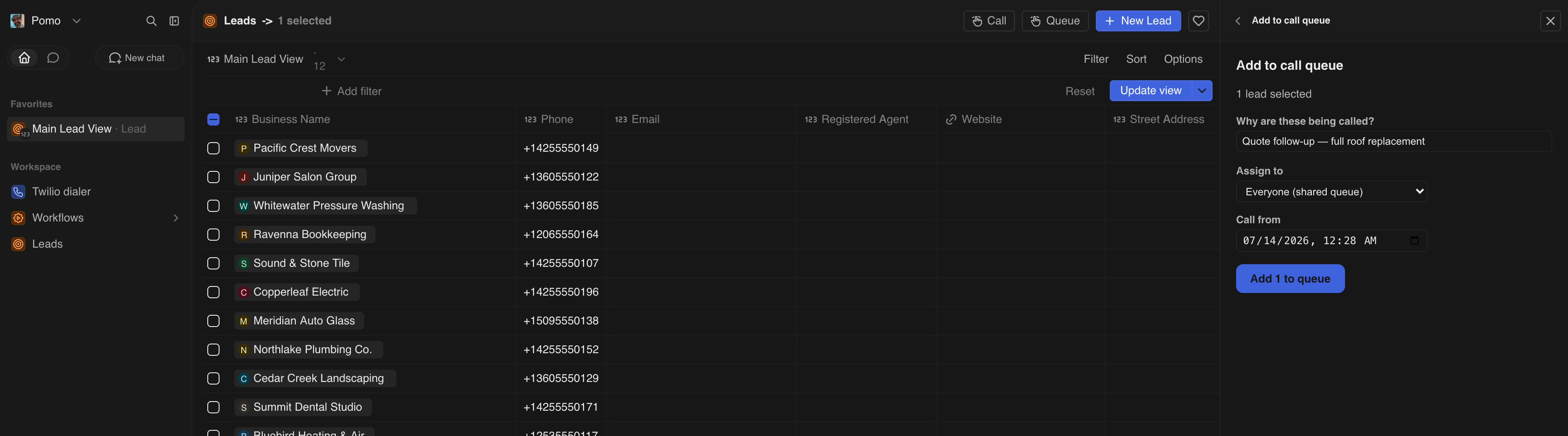
Task: Click the Pomo avatar image
Action: [18, 20]
